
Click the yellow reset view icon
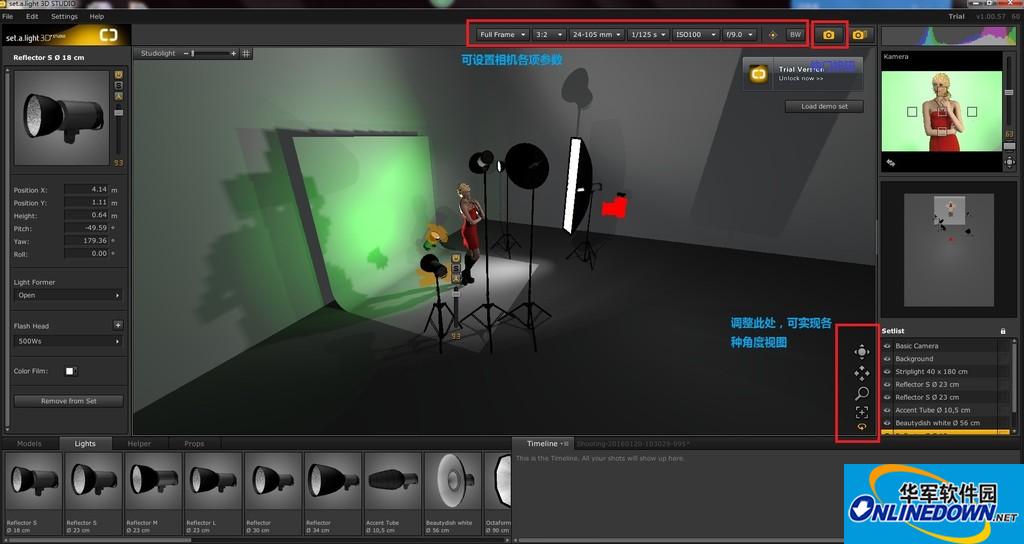pos(861,426)
